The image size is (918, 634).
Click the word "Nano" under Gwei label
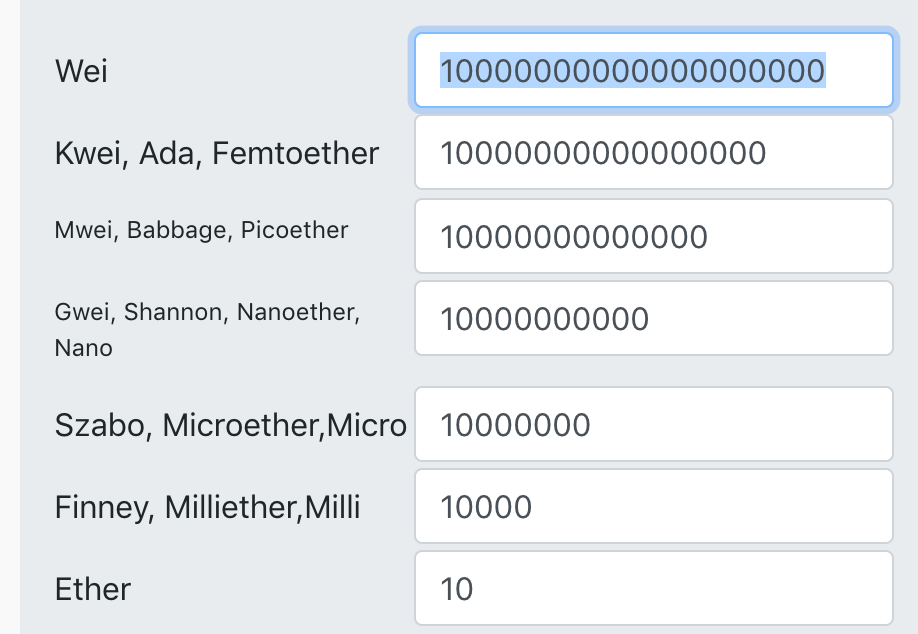pos(83,349)
